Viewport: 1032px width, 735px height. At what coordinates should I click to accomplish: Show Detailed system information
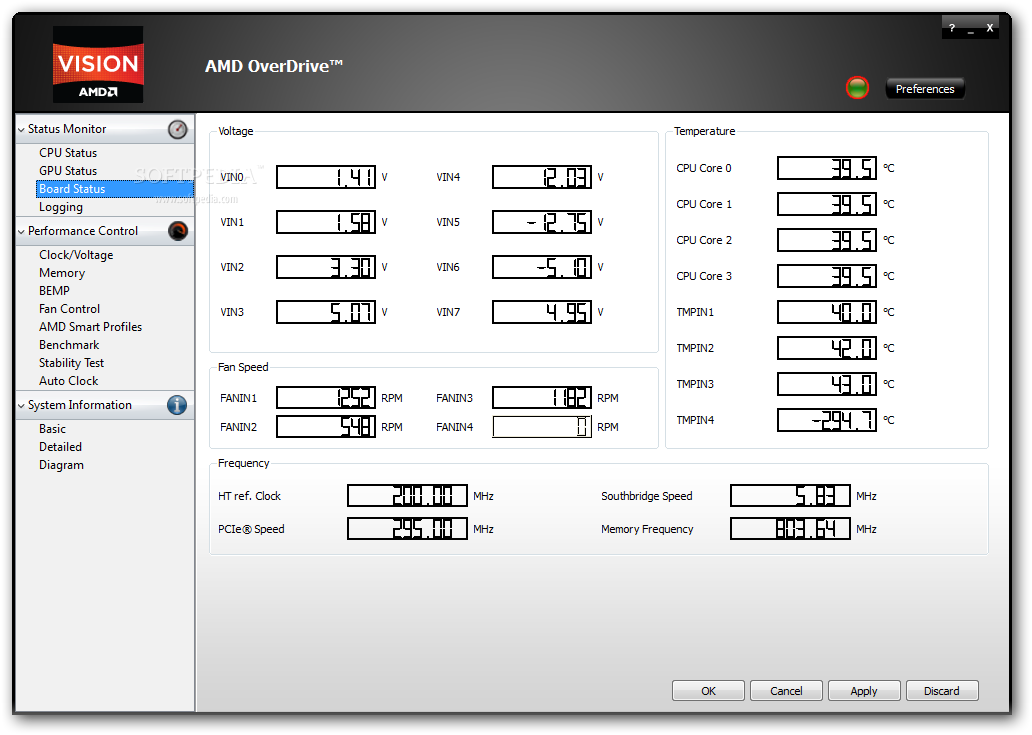click(60, 447)
